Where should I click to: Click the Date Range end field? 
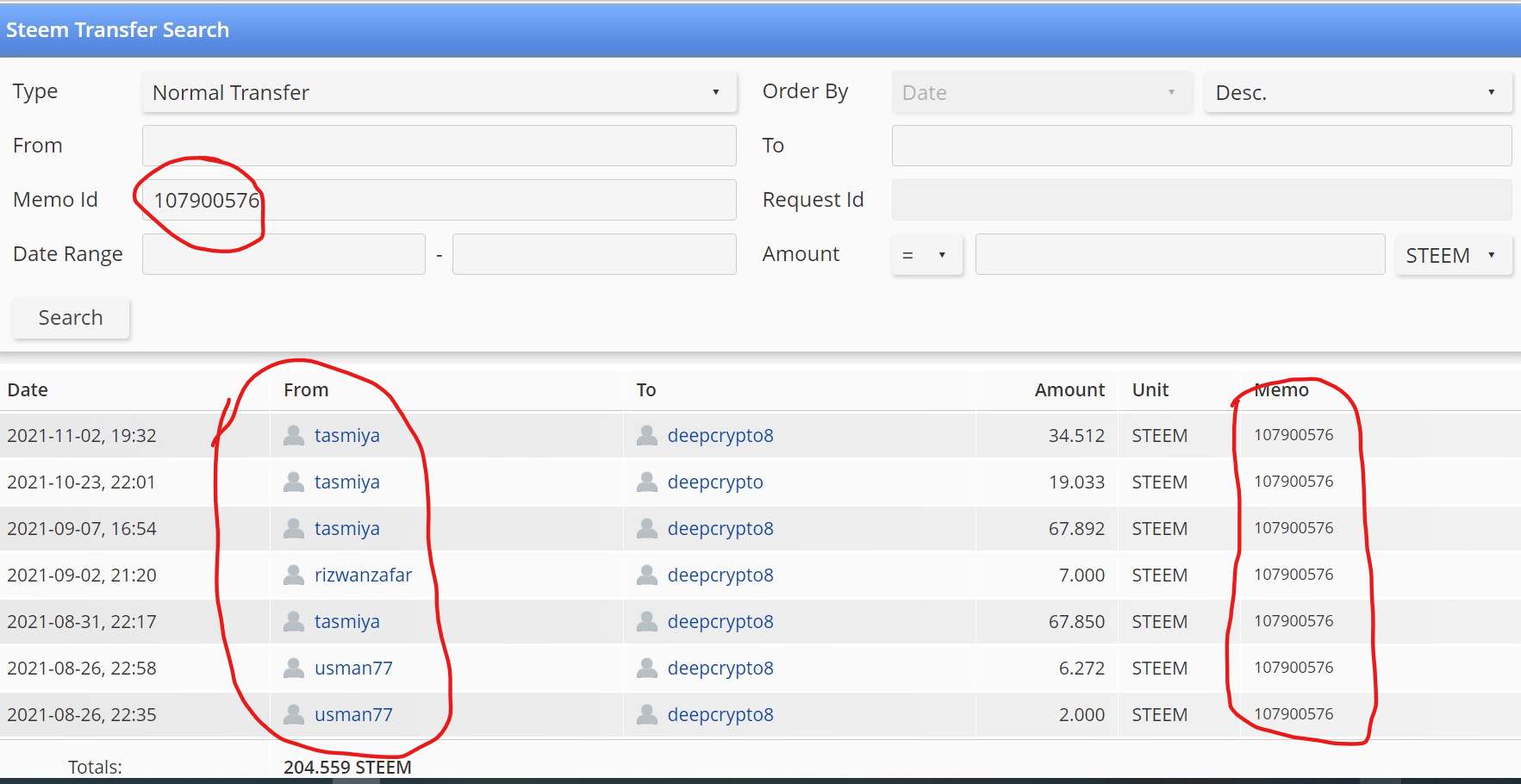(x=595, y=254)
